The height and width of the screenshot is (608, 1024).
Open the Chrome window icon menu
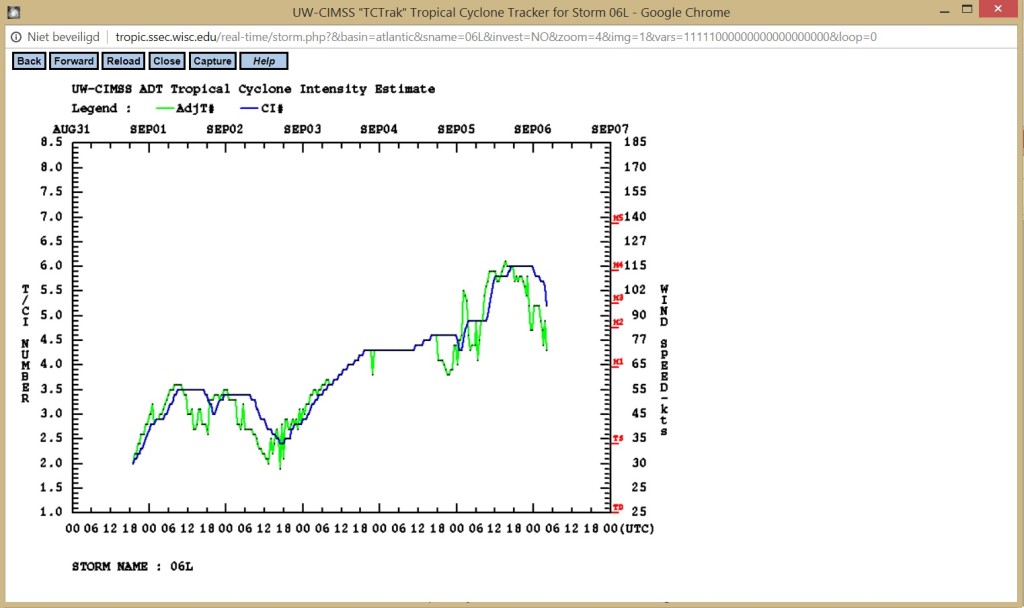(13, 12)
